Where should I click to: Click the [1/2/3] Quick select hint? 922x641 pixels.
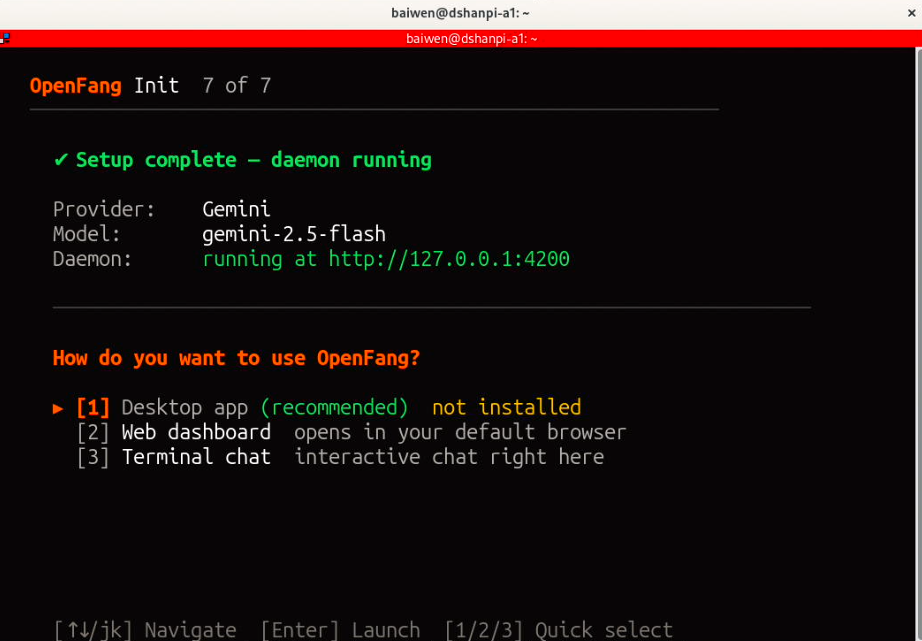[558, 630]
